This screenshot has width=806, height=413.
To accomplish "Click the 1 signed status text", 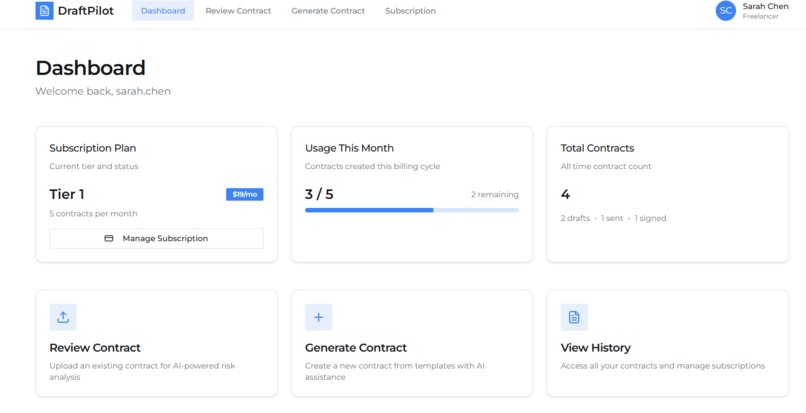I will [650, 218].
